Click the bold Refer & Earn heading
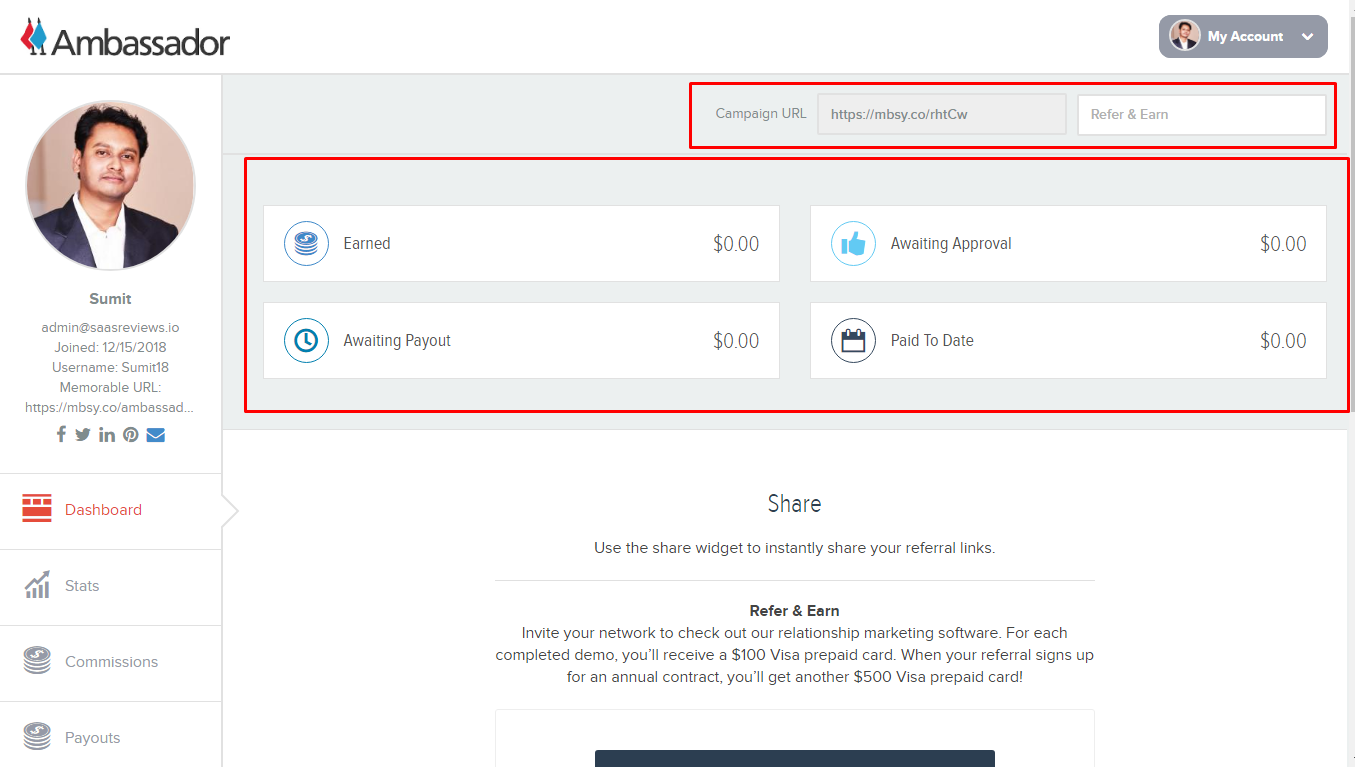The width and height of the screenshot is (1355, 767). point(794,611)
